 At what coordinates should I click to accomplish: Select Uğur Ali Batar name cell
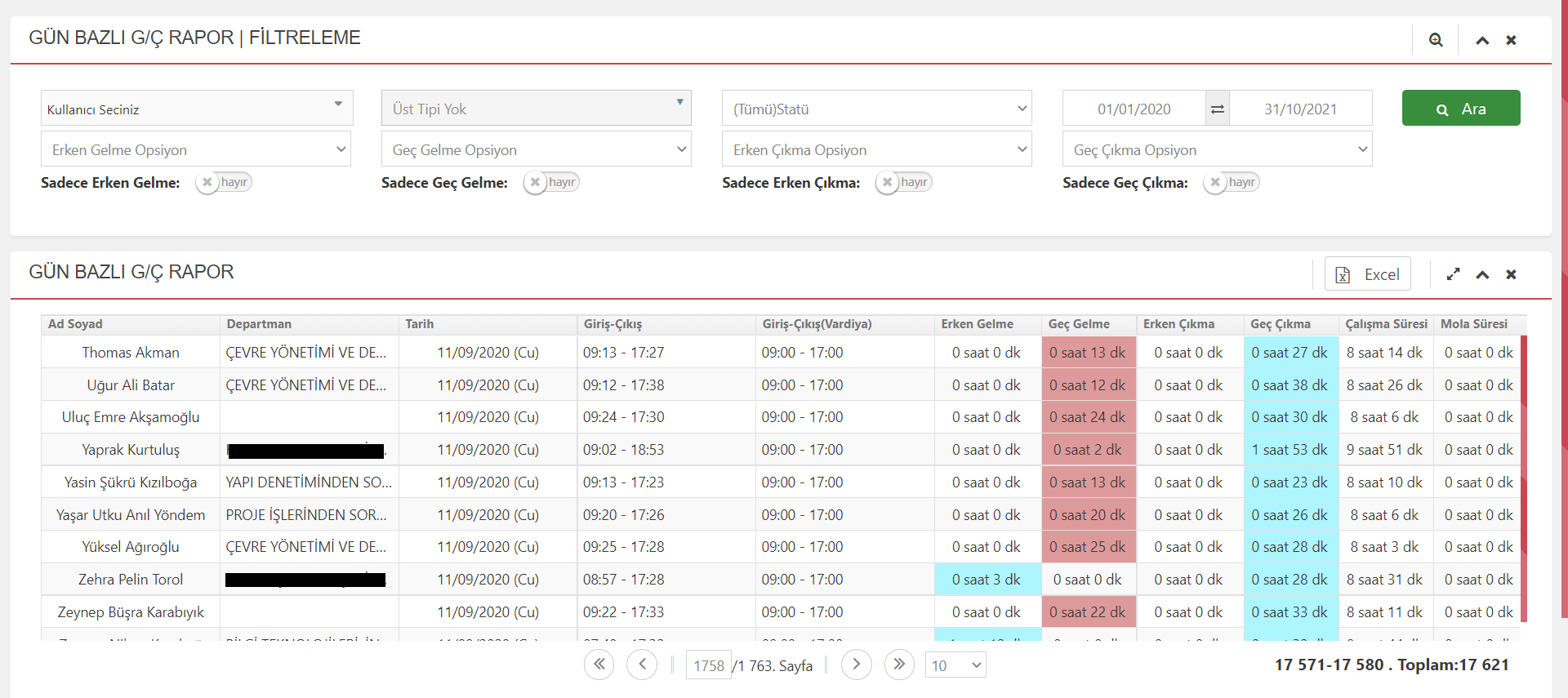(x=131, y=385)
